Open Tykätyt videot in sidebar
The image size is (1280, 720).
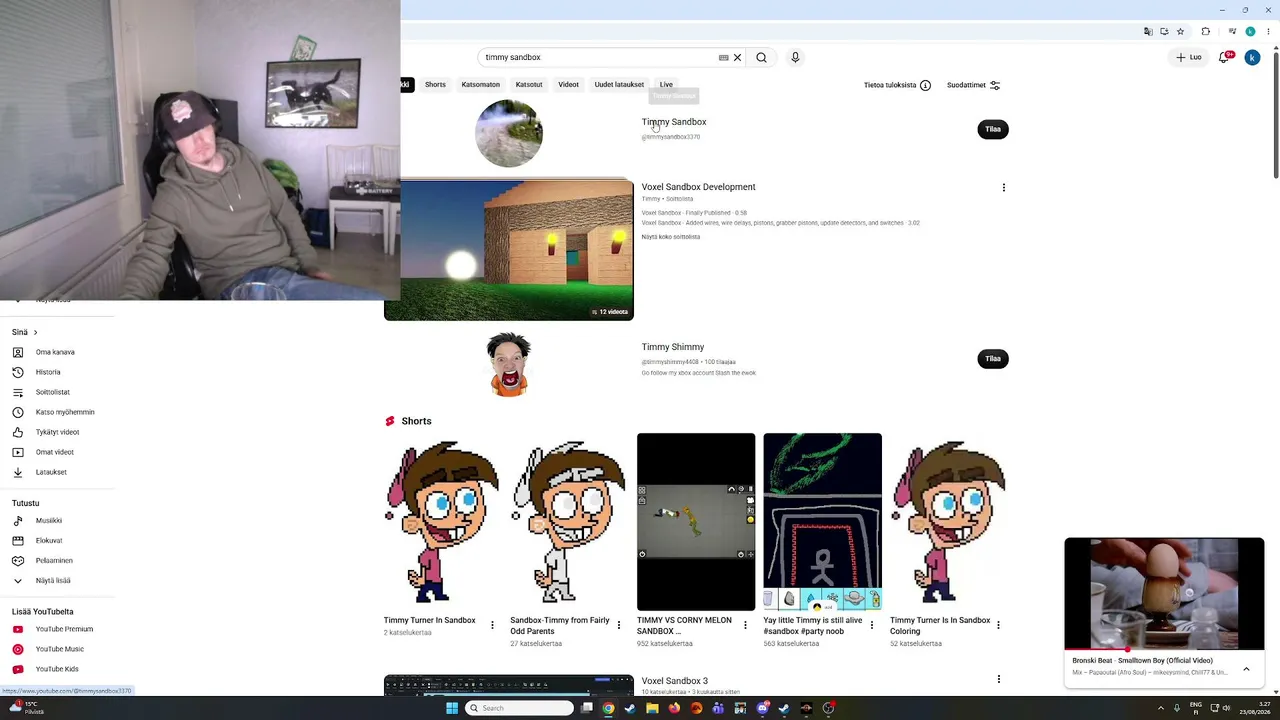pyautogui.click(x=57, y=432)
